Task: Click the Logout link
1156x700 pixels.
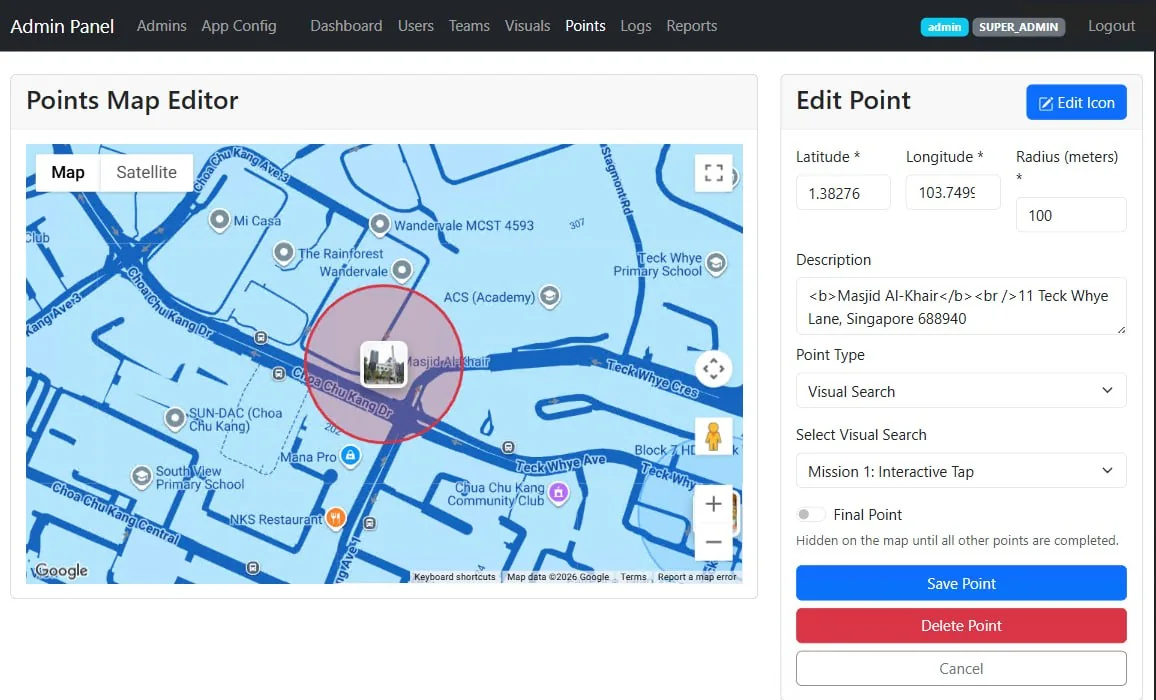Action: point(1111,26)
